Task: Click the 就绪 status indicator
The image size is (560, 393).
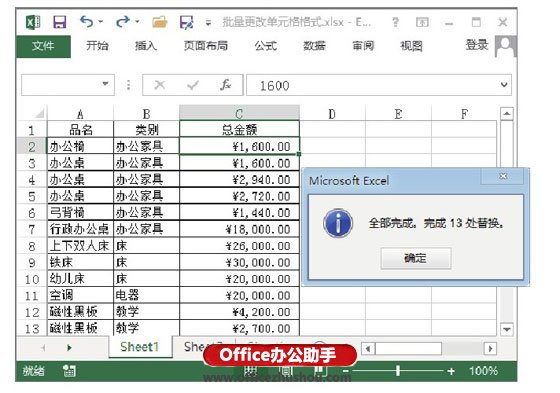Action: (x=34, y=371)
